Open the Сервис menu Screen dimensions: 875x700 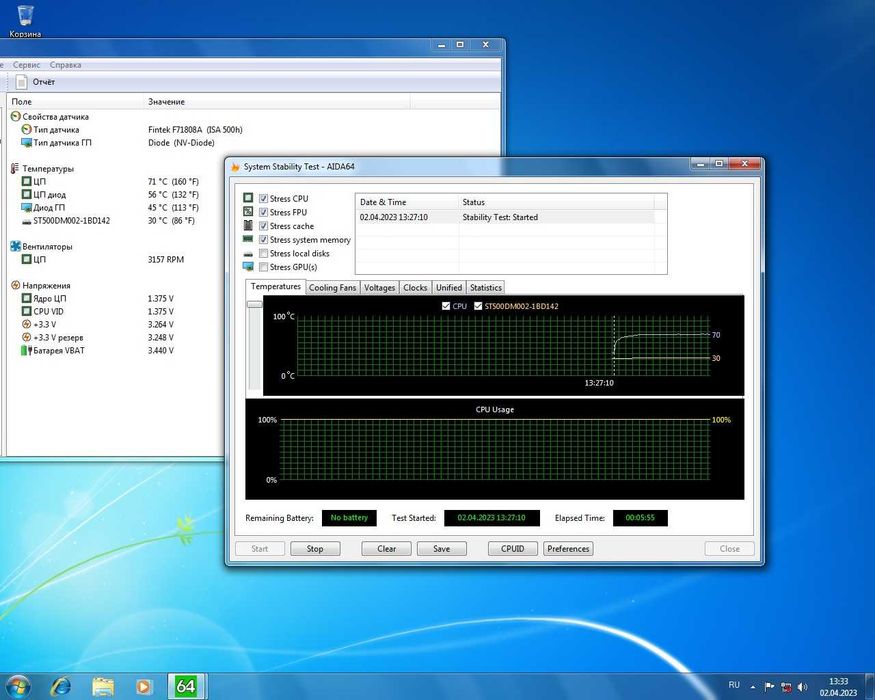click(x=27, y=65)
